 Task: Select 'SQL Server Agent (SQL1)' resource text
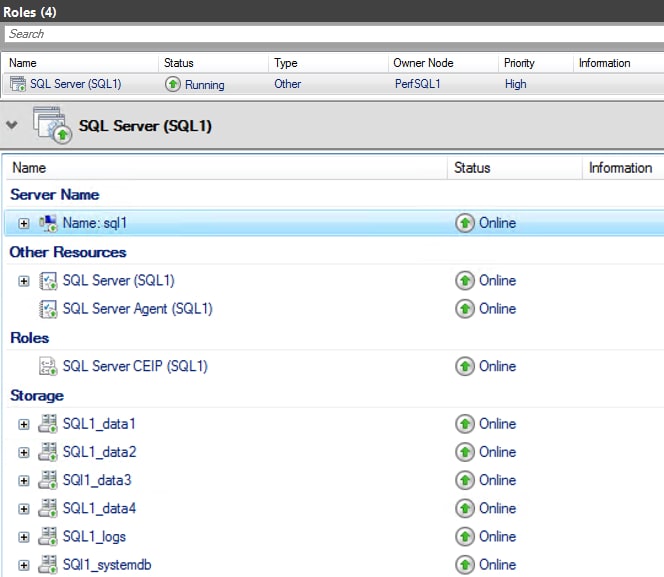click(x=138, y=309)
